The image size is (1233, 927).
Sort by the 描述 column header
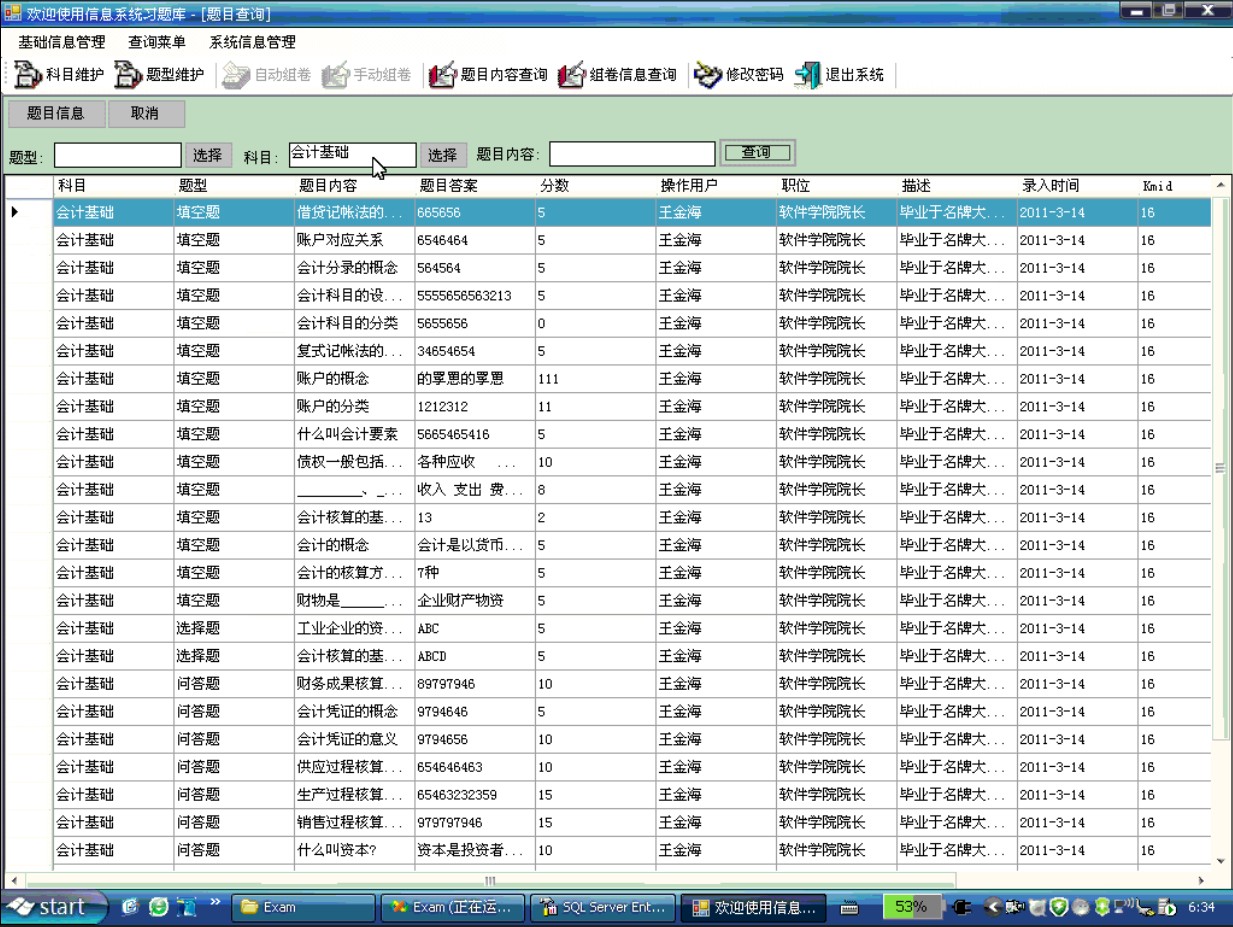point(956,186)
